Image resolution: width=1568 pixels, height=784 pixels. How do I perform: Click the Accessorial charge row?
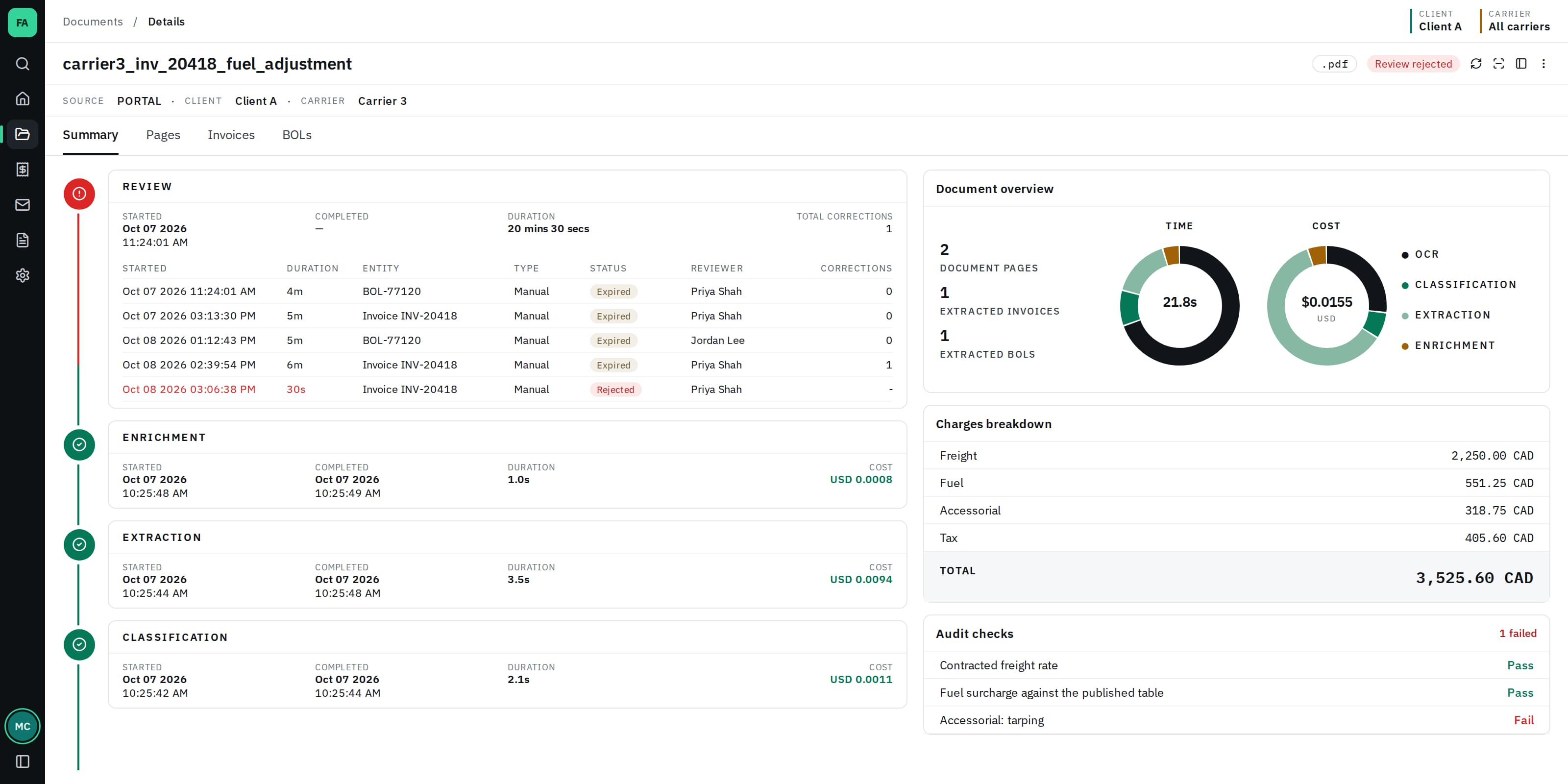pyautogui.click(x=1236, y=510)
